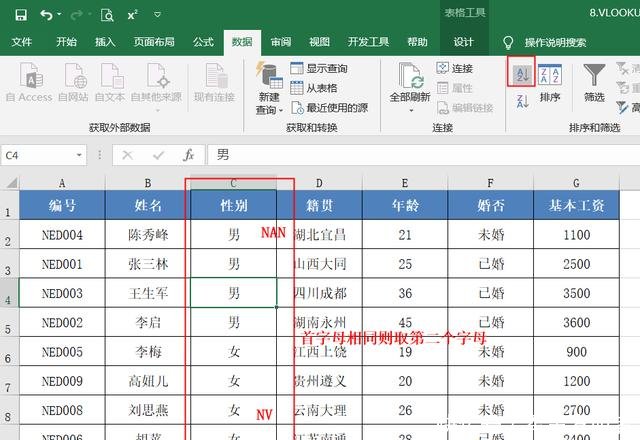Click the Sort A to Z ascending icon
The height and width of the screenshot is (440, 640).
click(522, 75)
